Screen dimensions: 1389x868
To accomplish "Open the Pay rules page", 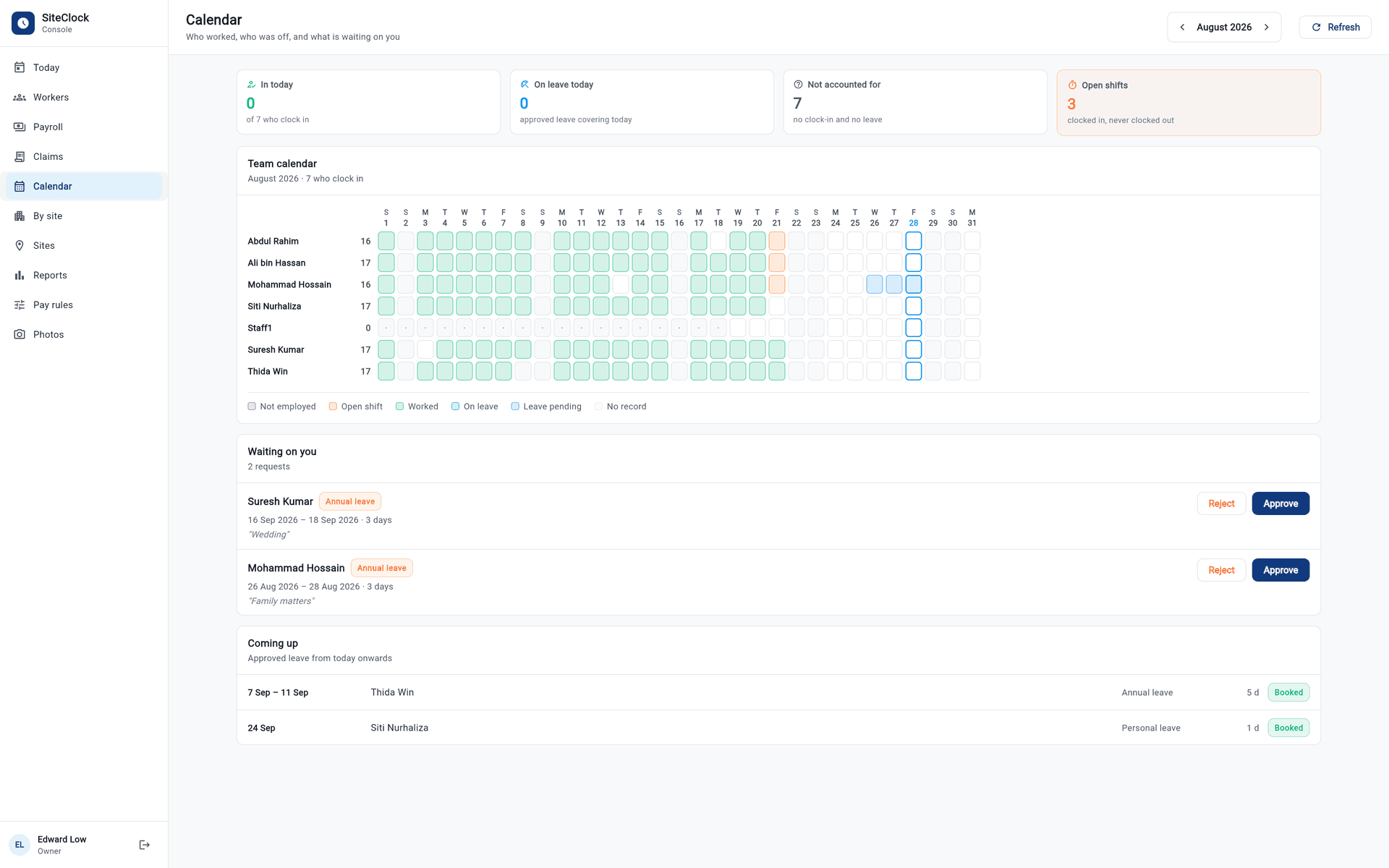I will pyautogui.click(x=84, y=305).
